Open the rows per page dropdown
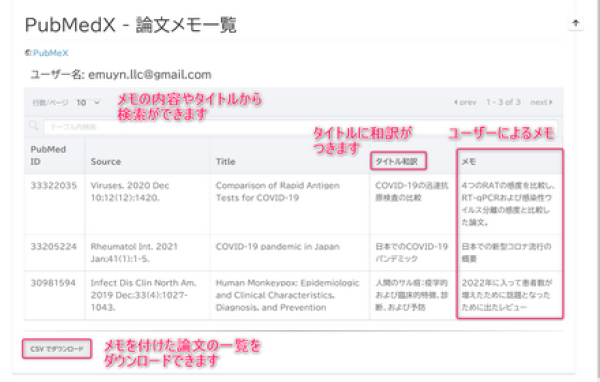This screenshot has width=600, height=382. (x=88, y=103)
